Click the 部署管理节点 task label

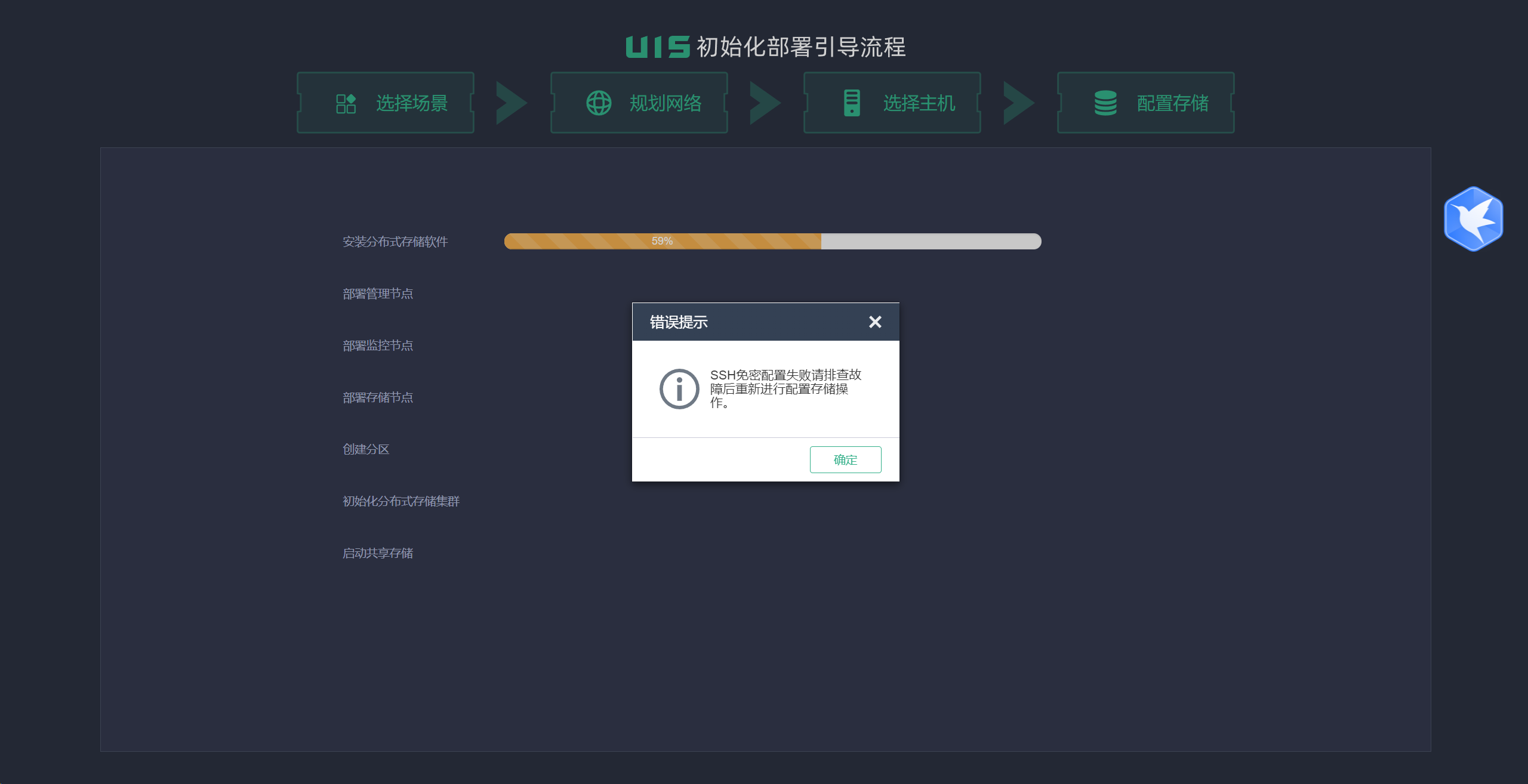[378, 294]
